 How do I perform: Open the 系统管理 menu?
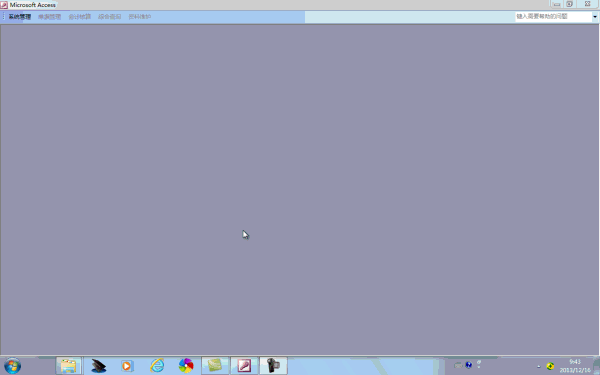[20, 17]
